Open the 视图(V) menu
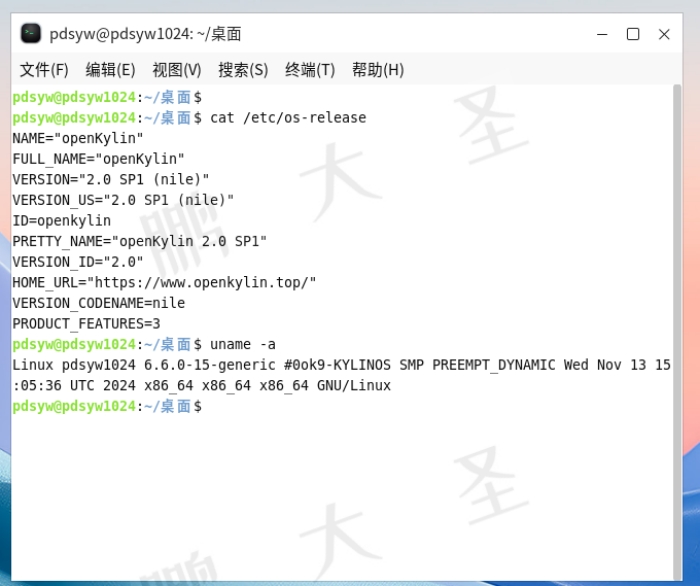Image resolution: width=700 pixels, height=586 pixels. pos(177,70)
